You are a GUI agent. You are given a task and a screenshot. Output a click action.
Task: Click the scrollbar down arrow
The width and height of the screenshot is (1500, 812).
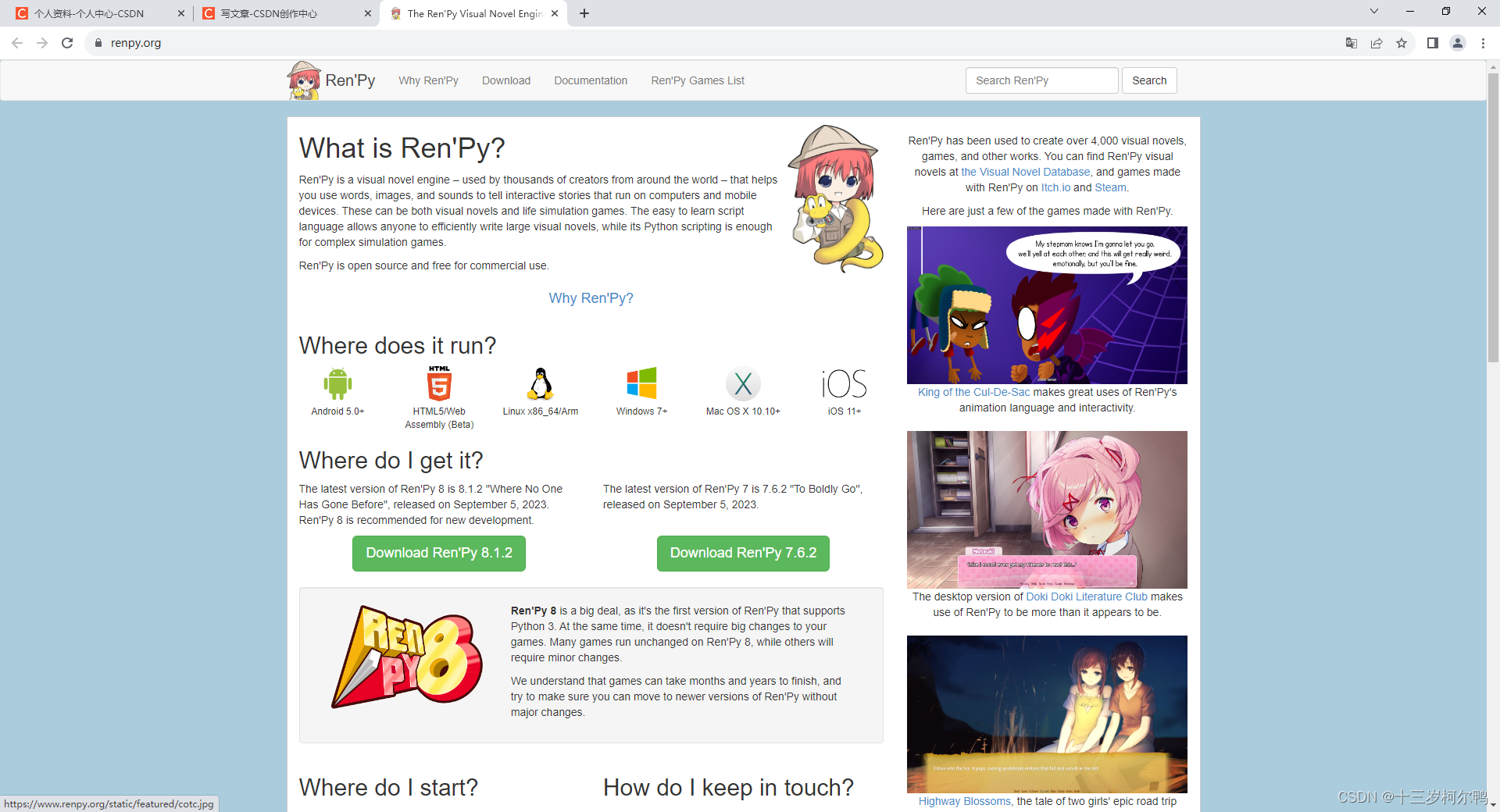1493,804
